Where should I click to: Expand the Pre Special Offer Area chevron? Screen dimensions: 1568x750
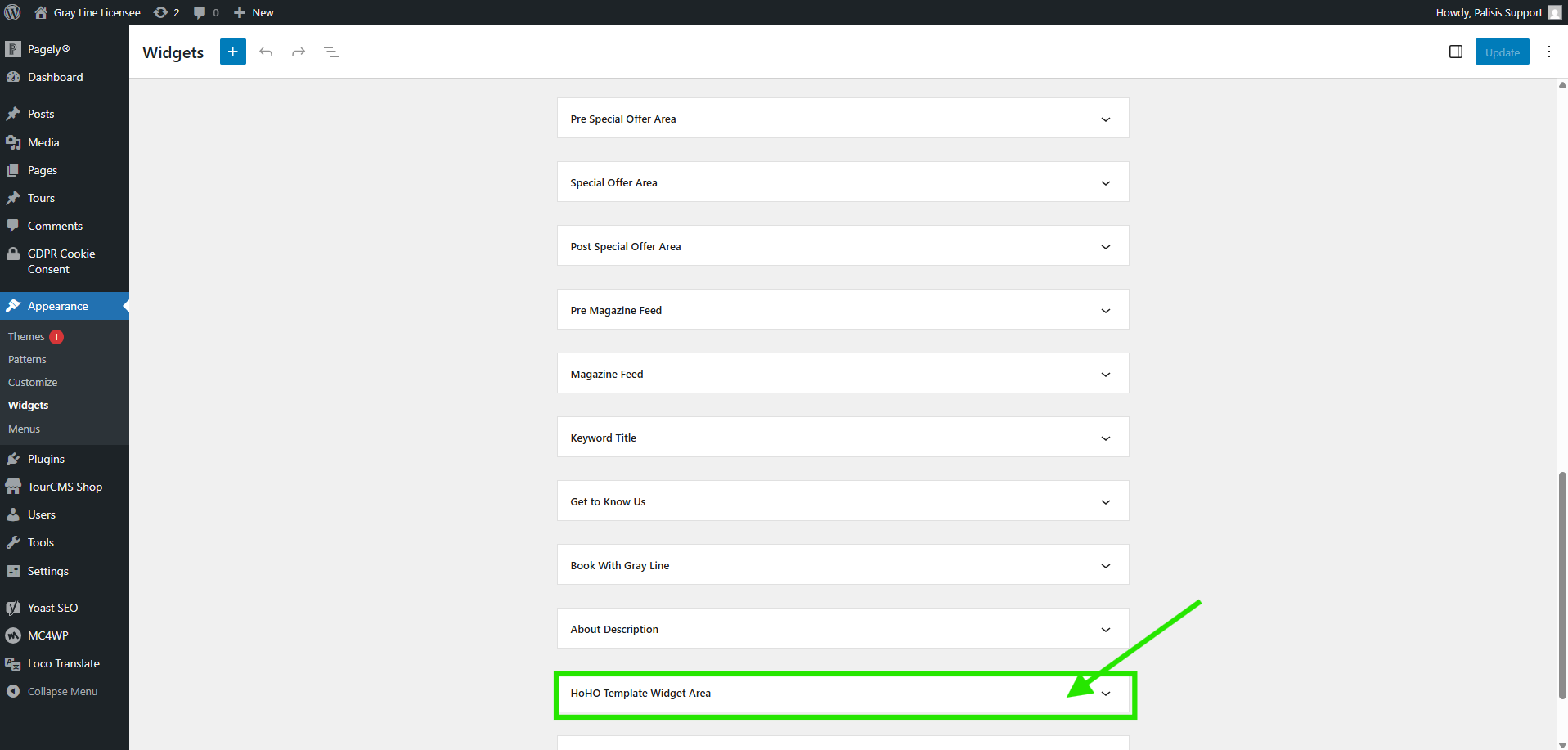[1106, 119]
